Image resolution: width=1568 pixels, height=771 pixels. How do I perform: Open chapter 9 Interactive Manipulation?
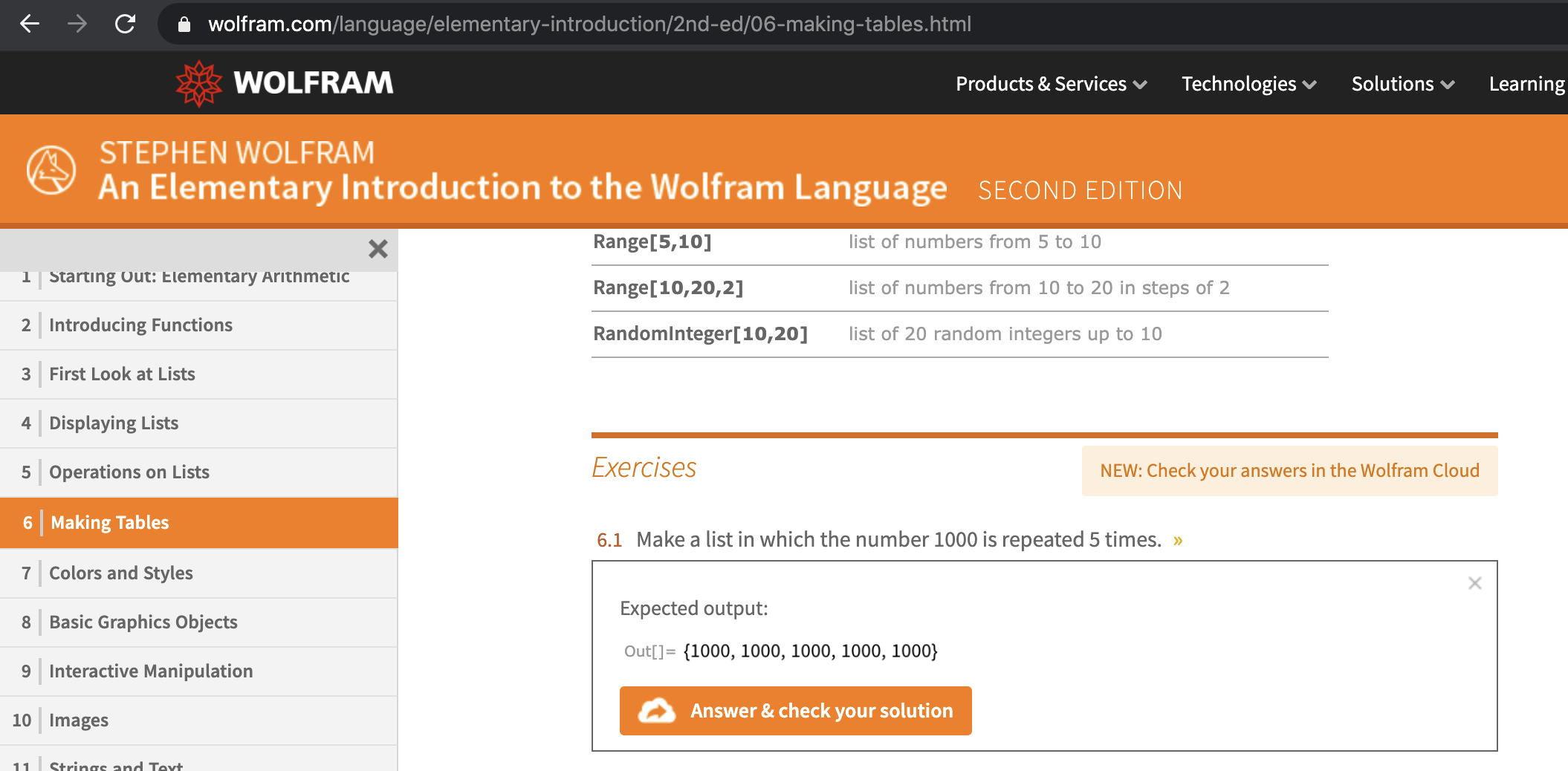pyautogui.click(x=198, y=671)
